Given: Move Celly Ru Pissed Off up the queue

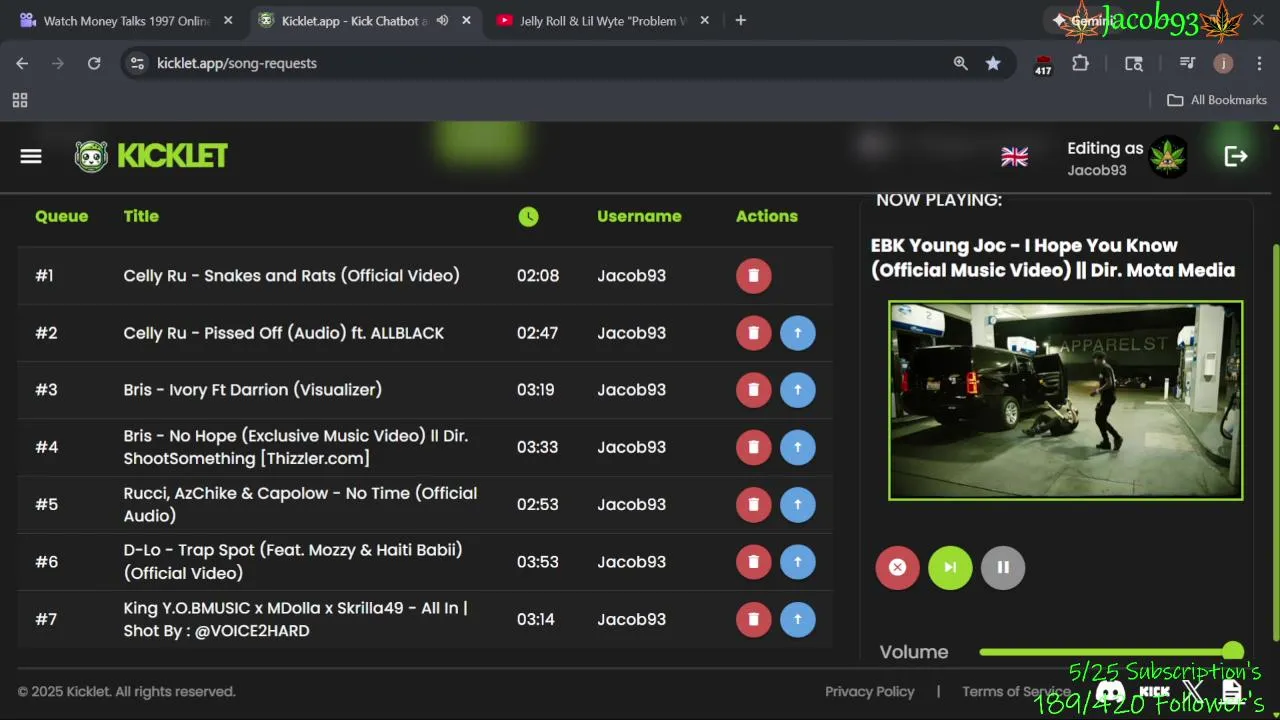Looking at the screenshot, I should [x=797, y=333].
